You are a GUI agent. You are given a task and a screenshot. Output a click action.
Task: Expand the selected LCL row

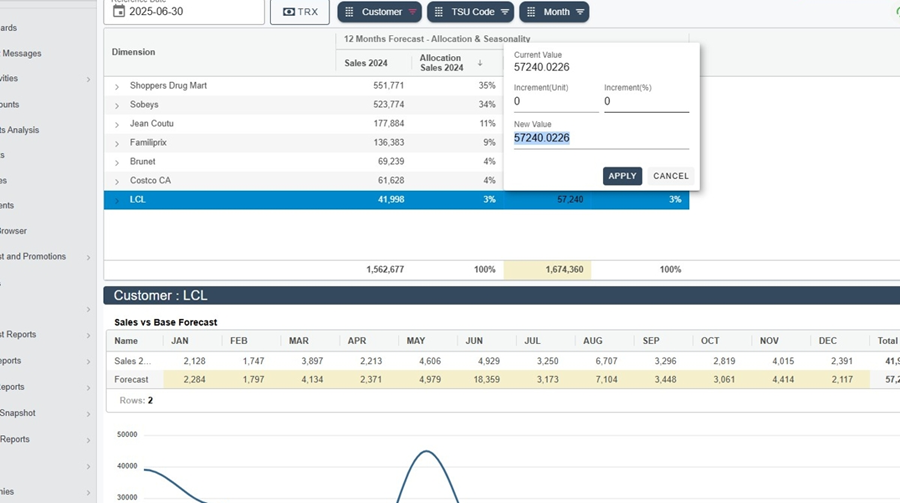pos(117,200)
